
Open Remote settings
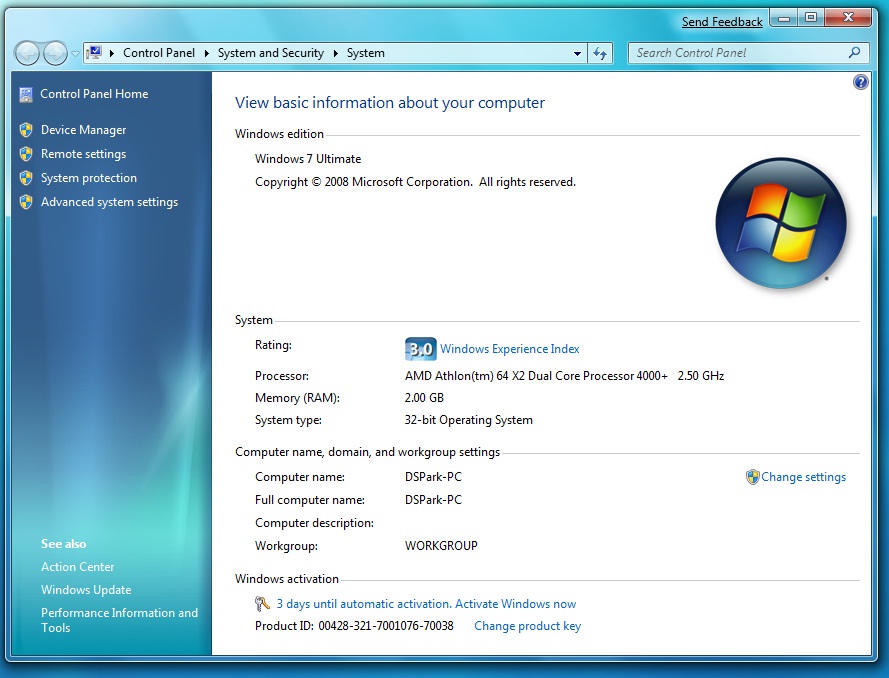click(x=83, y=154)
